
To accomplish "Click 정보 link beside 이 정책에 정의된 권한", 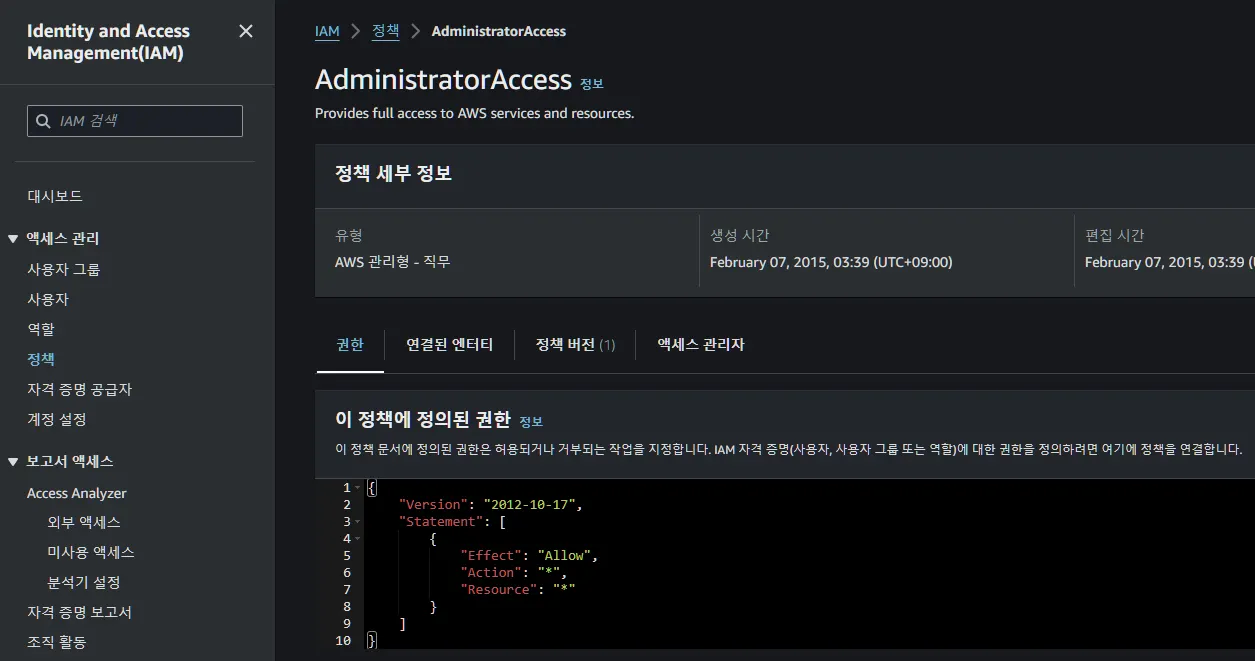I will coord(531,422).
